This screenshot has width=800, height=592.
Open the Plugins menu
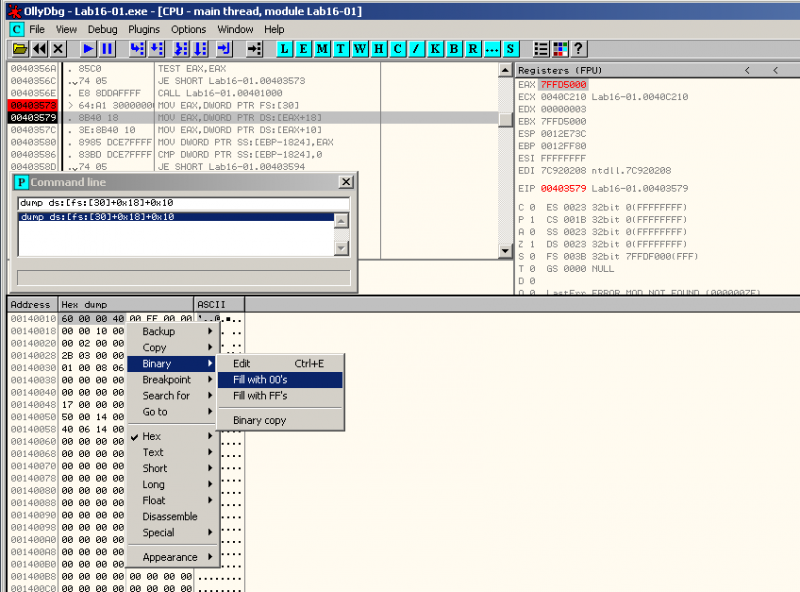(x=146, y=29)
